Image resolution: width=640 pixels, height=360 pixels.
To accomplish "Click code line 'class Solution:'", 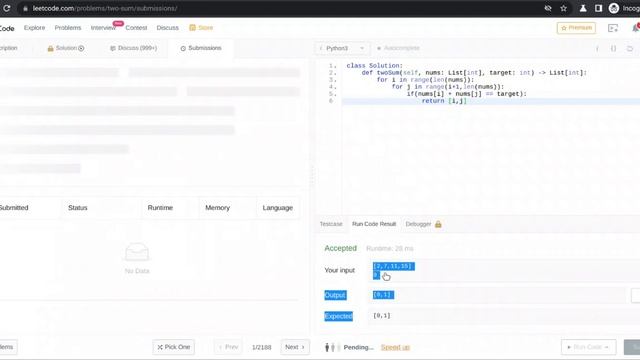I will (x=374, y=66).
